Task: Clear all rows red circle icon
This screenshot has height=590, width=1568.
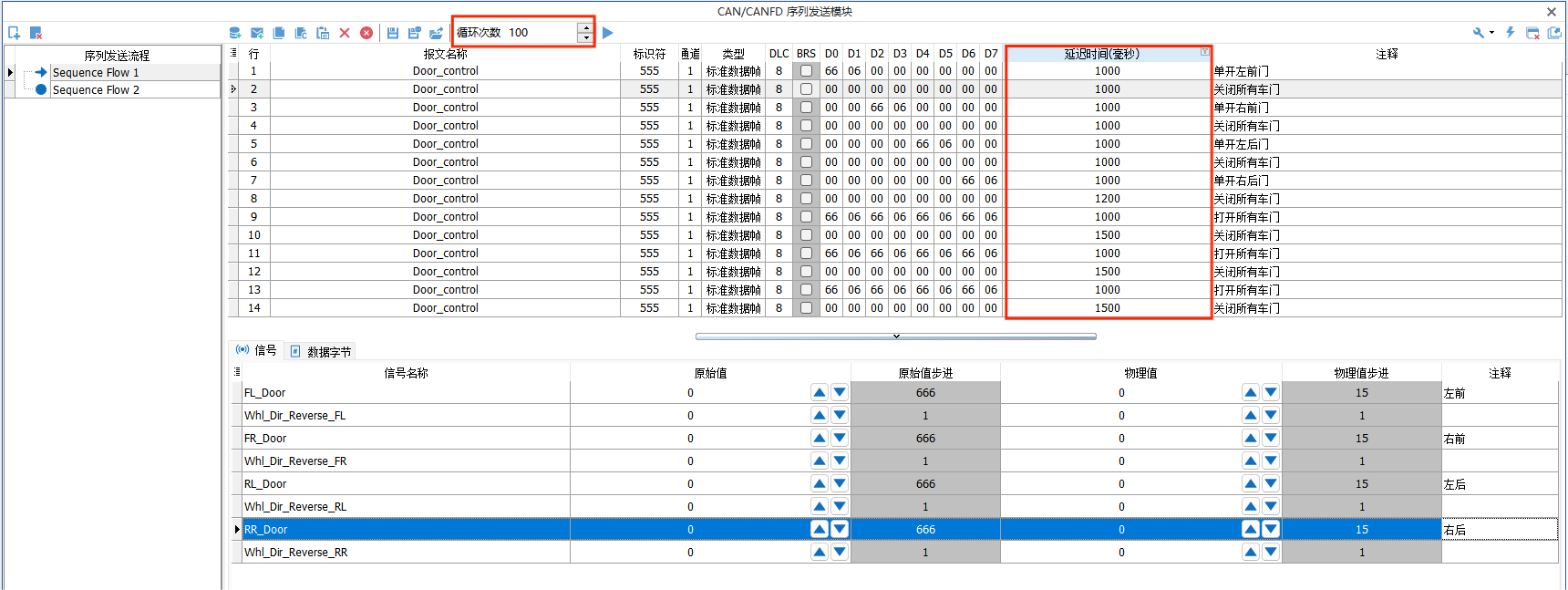Action: coord(366,33)
